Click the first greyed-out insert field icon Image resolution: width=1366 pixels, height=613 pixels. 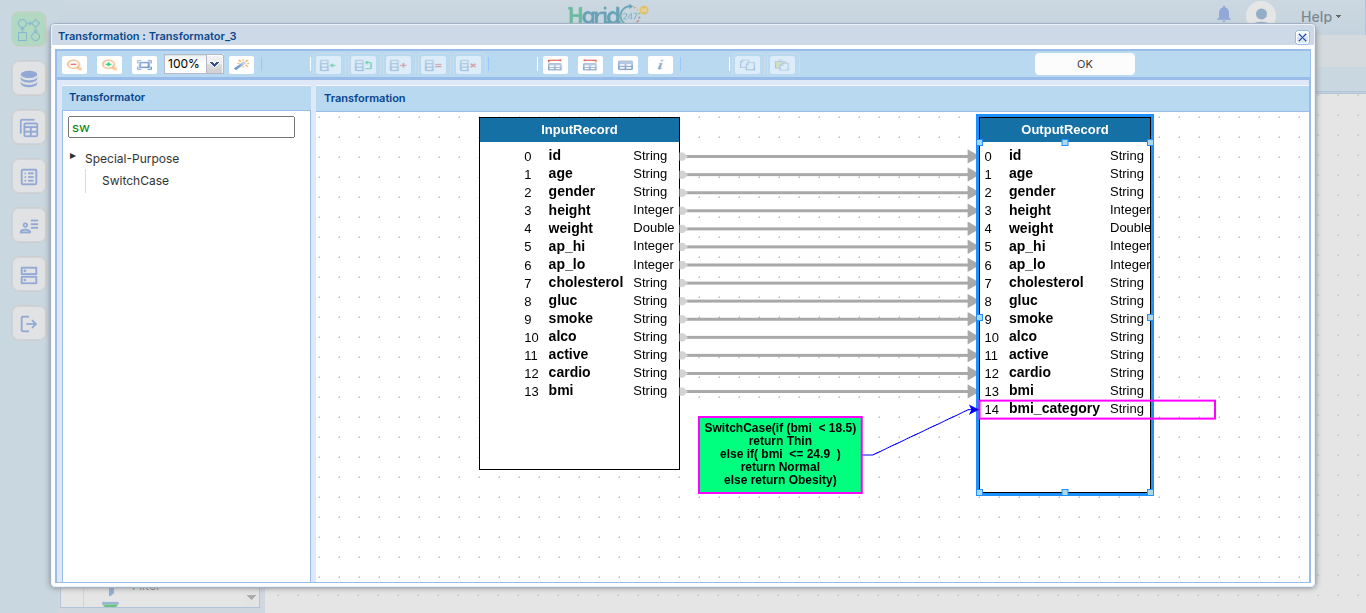[x=328, y=64]
